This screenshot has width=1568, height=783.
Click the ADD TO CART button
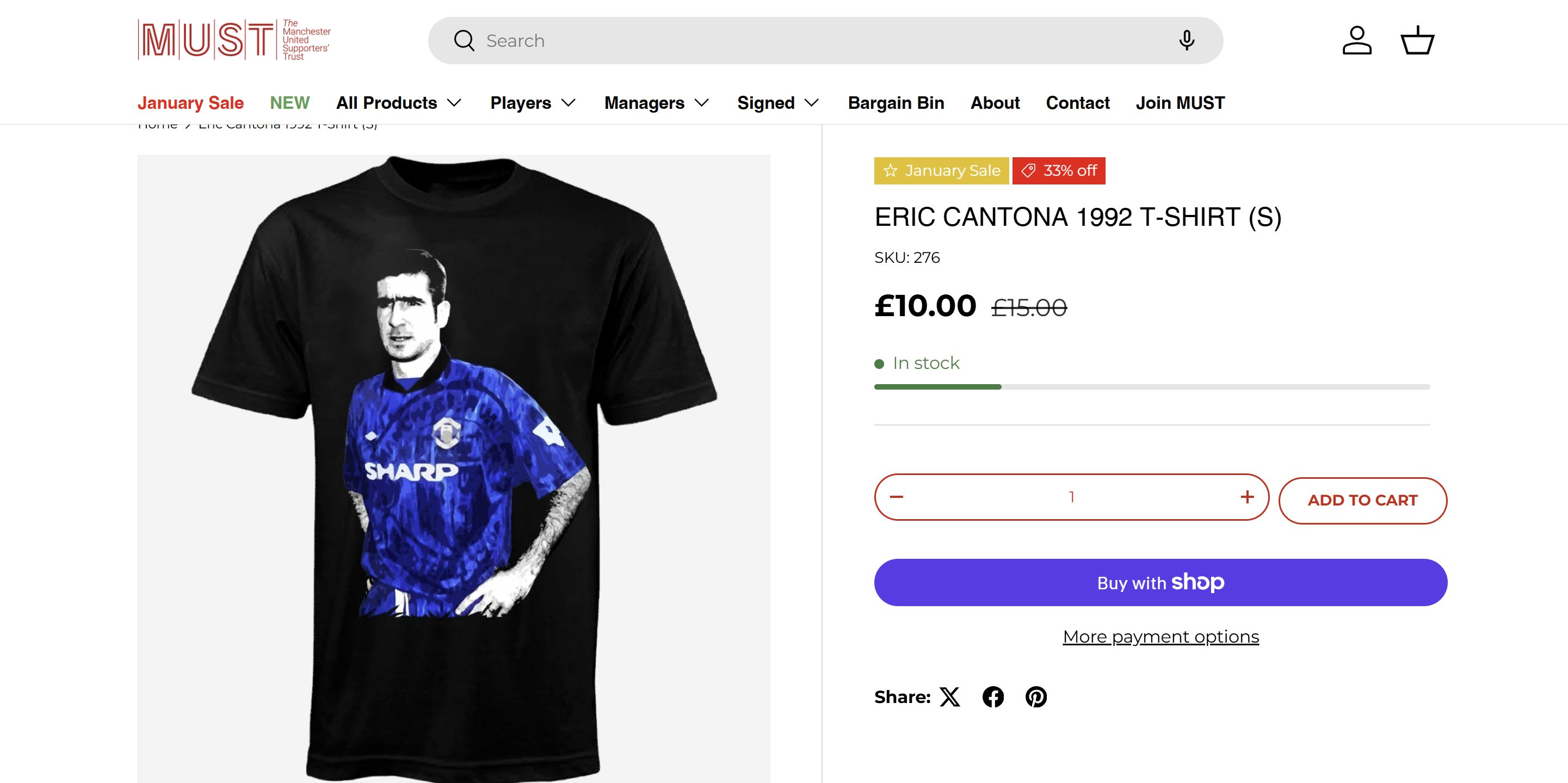tap(1362, 500)
